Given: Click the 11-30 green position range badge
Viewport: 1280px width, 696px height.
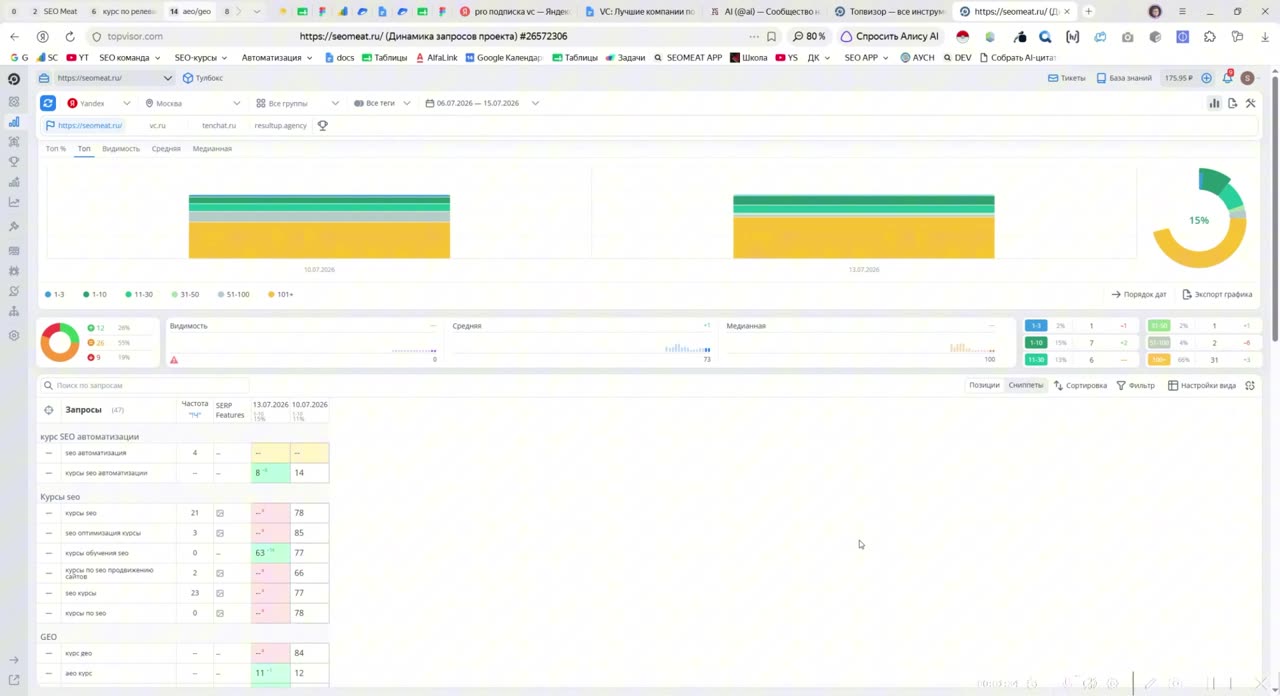Looking at the screenshot, I should 1036,360.
